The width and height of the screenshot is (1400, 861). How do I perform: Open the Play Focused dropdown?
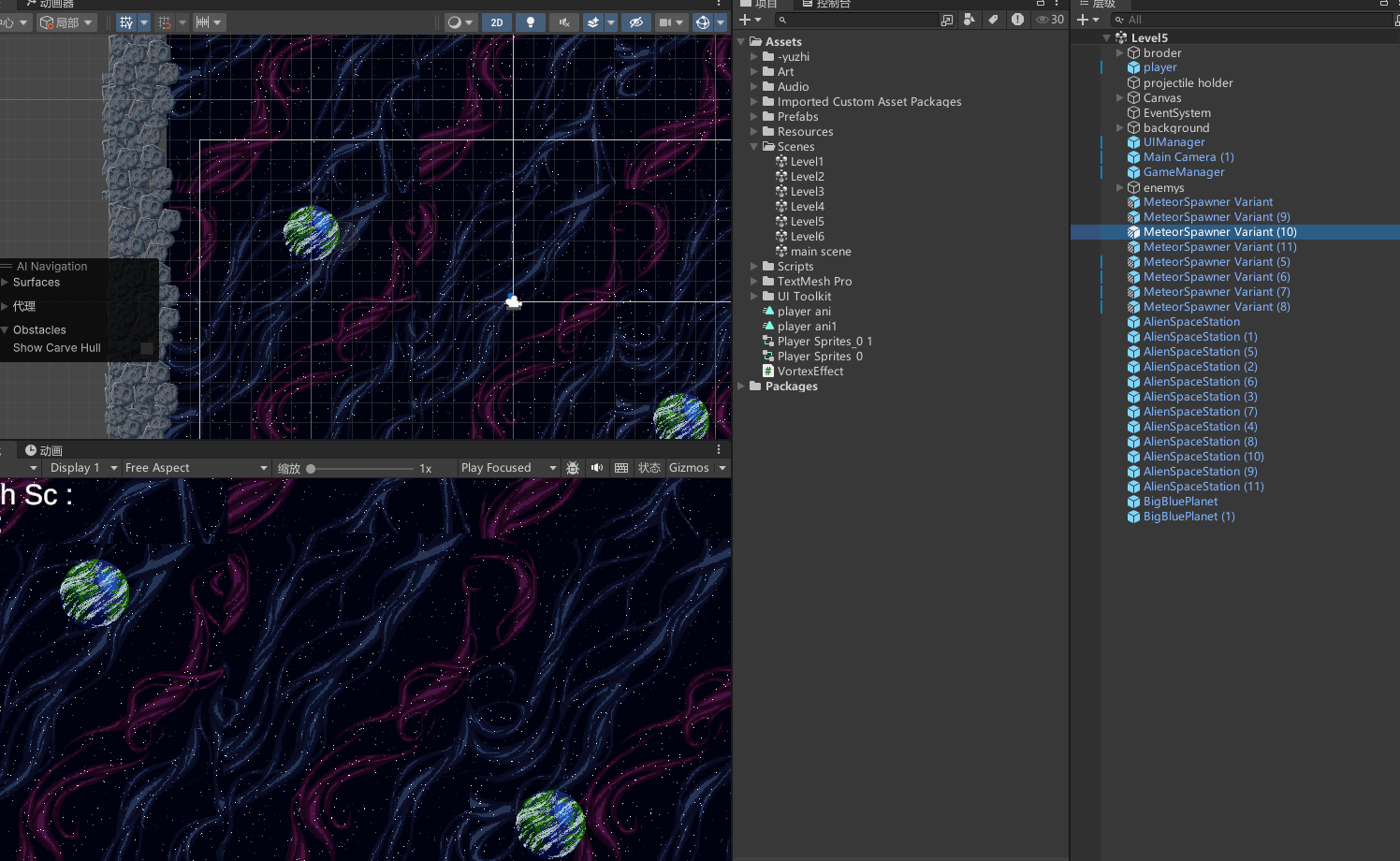coord(508,468)
